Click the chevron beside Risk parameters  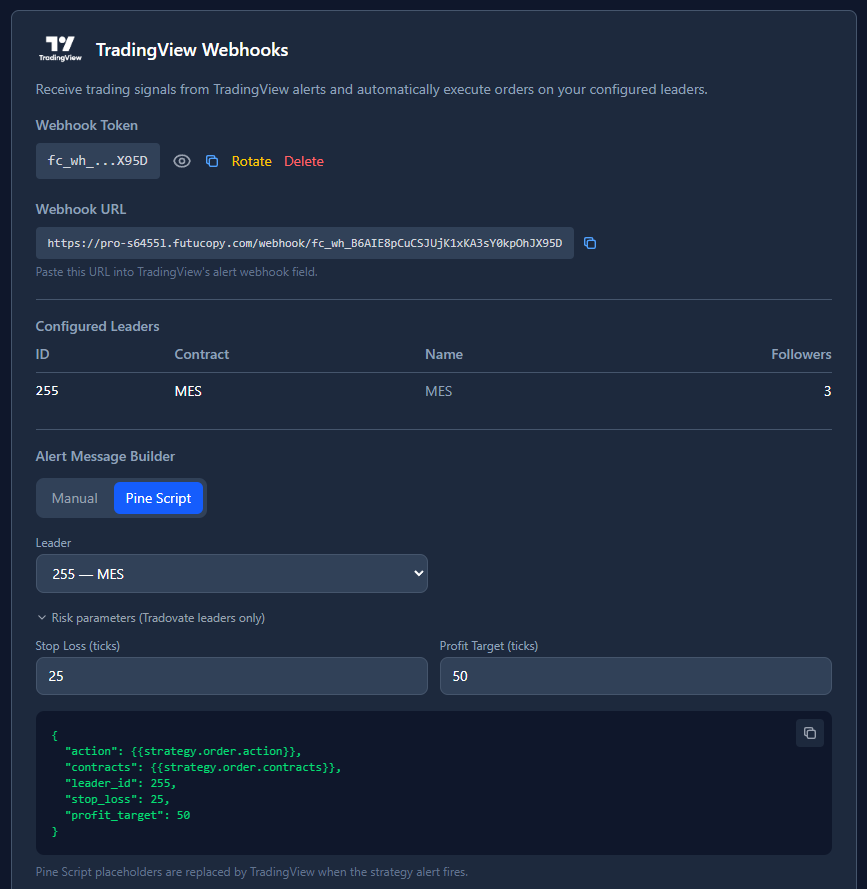[41, 617]
